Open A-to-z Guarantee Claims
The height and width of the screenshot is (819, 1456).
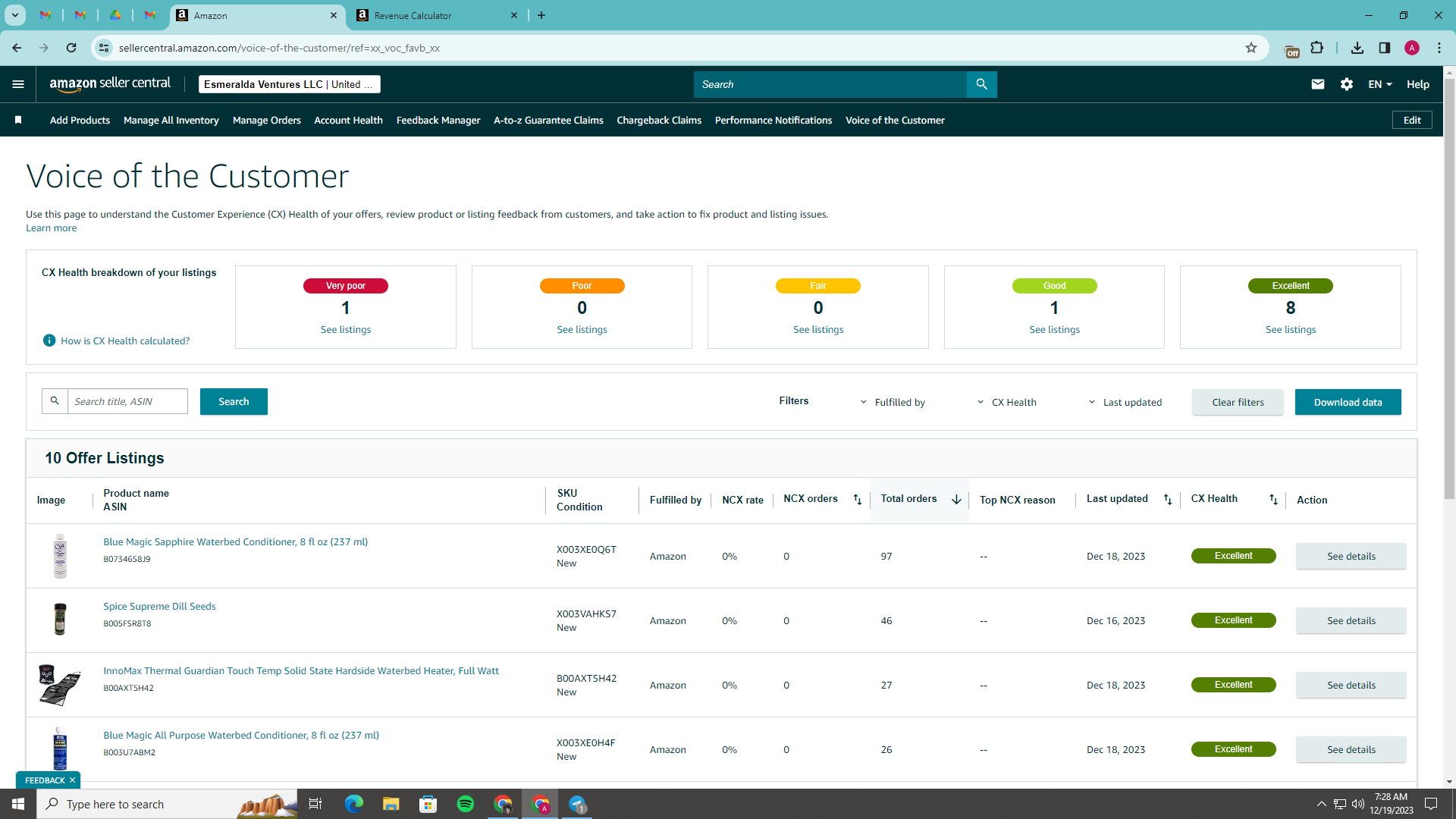(x=548, y=120)
